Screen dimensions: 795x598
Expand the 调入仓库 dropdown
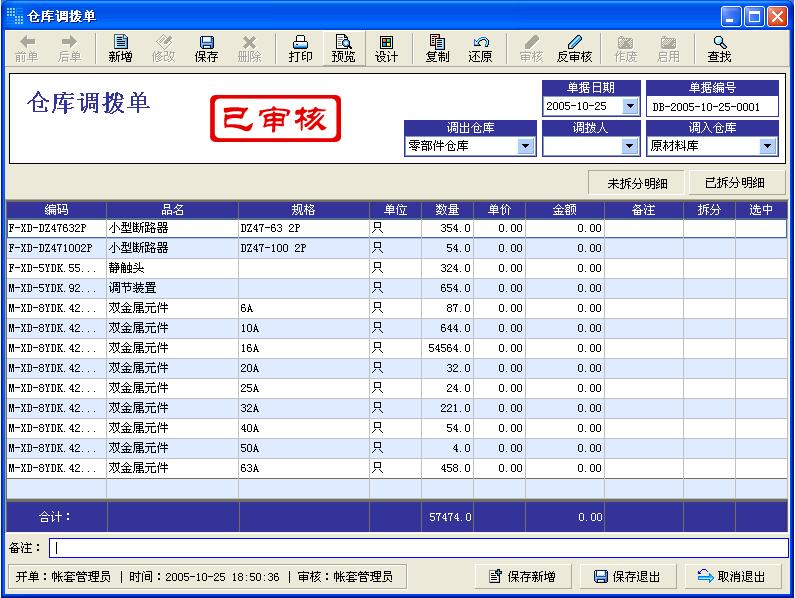coord(767,146)
